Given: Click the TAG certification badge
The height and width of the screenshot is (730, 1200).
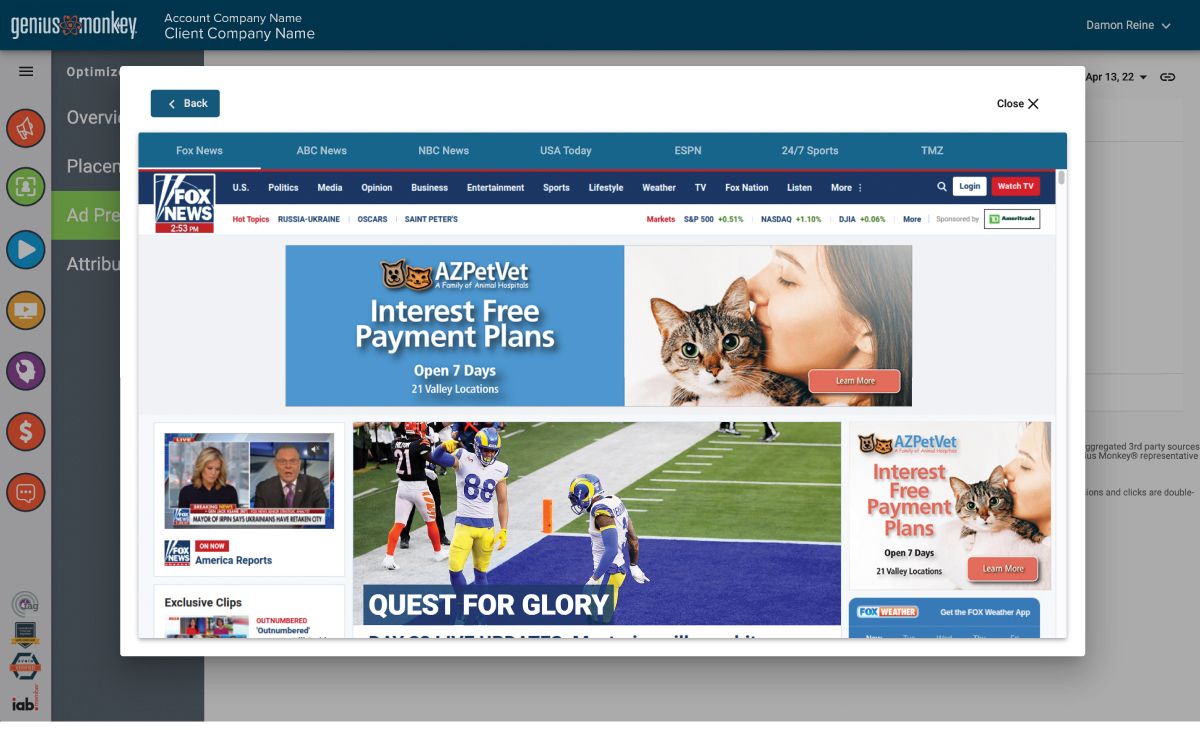Looking at the screenshot, I should pyautogui.click(x=26, y=605).
